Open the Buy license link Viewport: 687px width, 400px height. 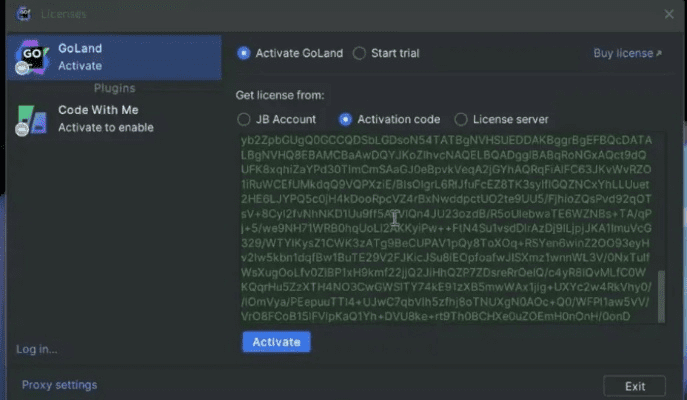coord(627,53)
